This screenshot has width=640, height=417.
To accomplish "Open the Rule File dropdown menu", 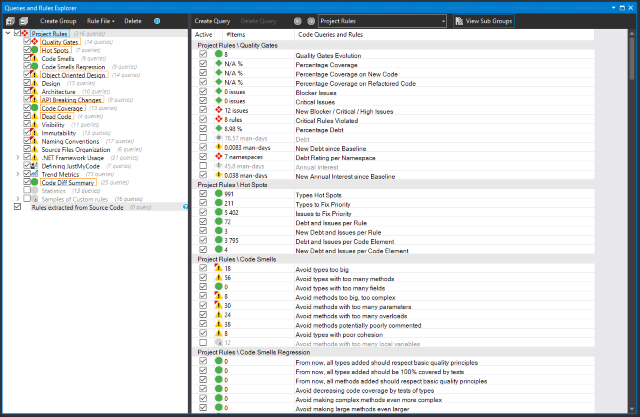I will coord(100,21).
